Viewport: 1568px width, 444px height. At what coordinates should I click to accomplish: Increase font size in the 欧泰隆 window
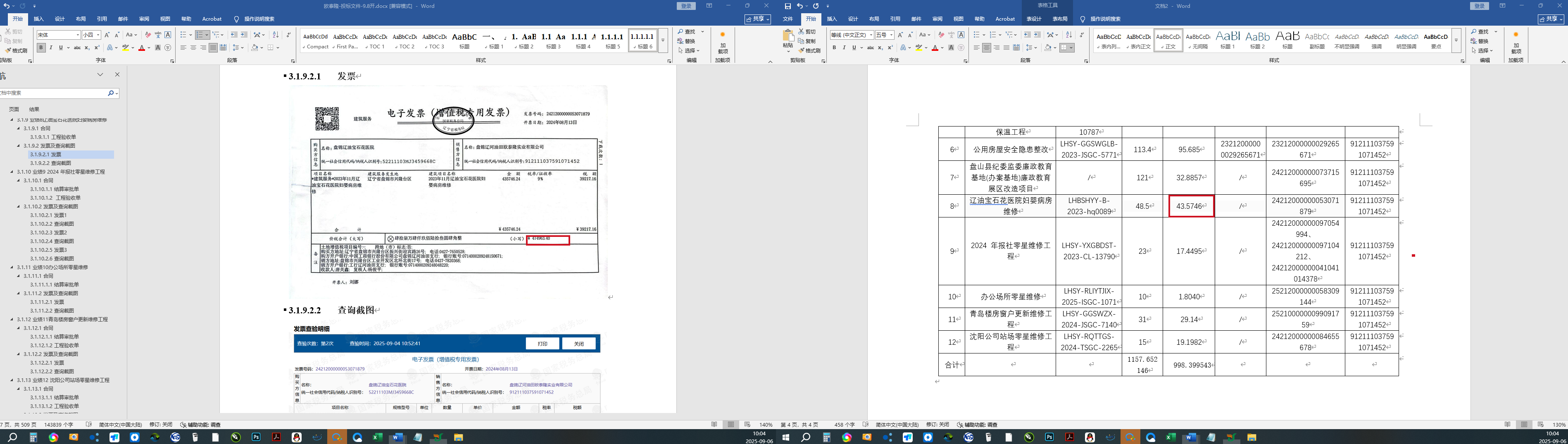click(x=107, y=35)
